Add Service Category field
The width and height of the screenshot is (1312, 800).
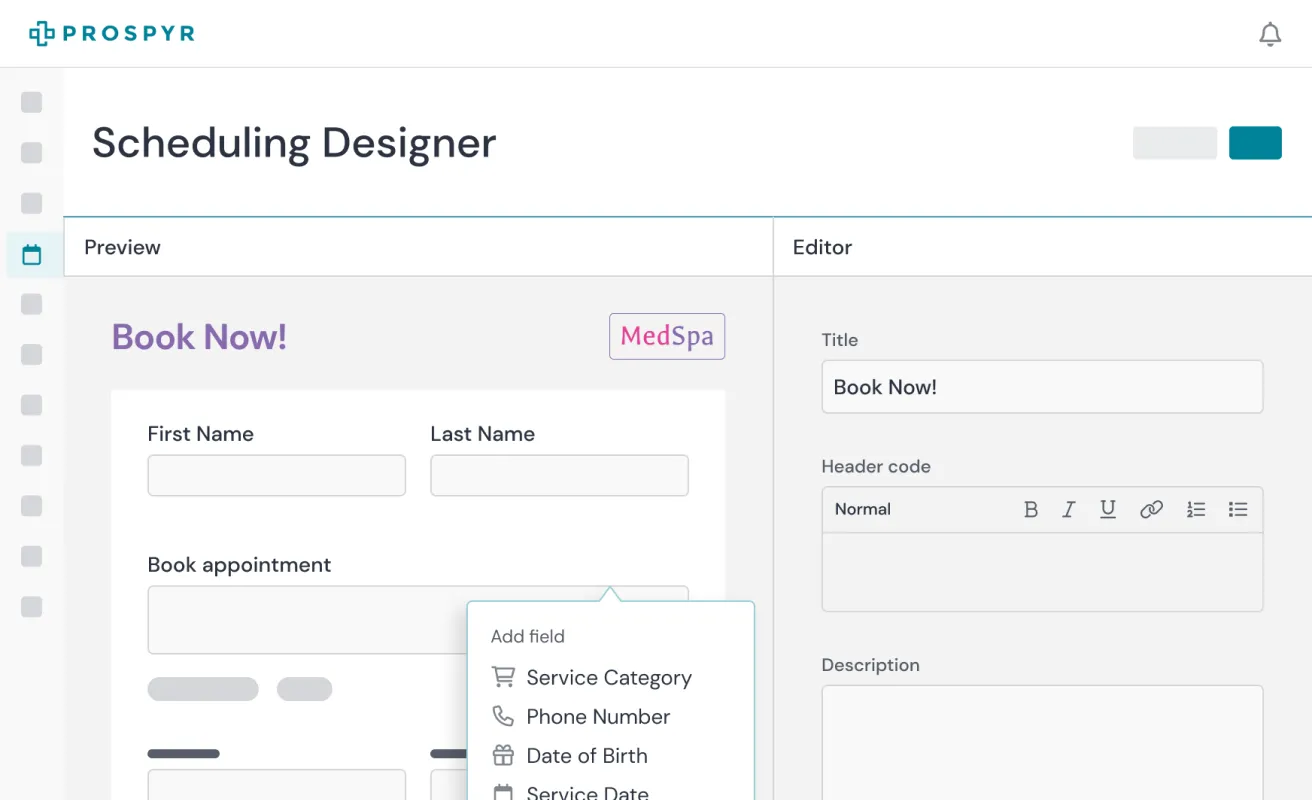[591, 678]
